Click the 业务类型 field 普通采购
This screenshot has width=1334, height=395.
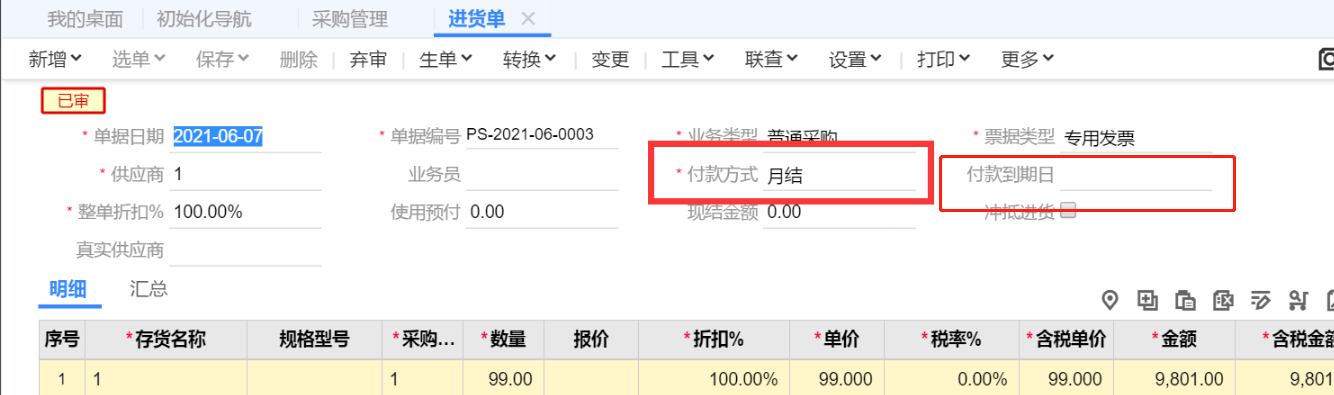point(839,137)
